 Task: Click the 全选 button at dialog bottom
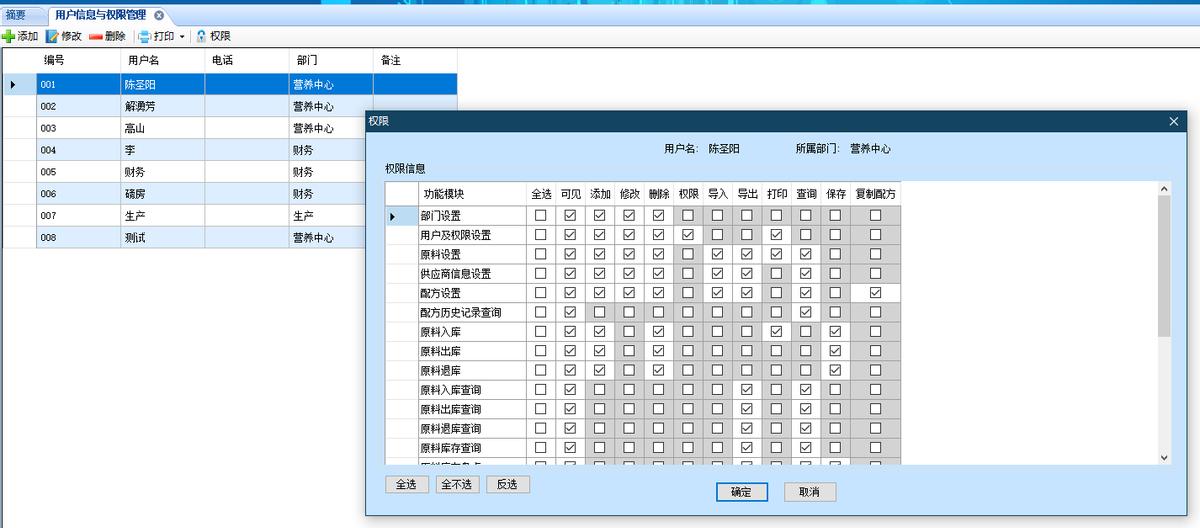(x=406, y=484)
